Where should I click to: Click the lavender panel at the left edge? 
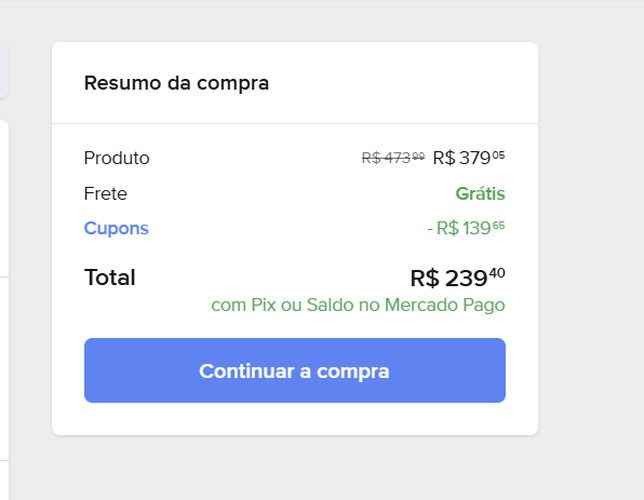(x=4, y=70)
